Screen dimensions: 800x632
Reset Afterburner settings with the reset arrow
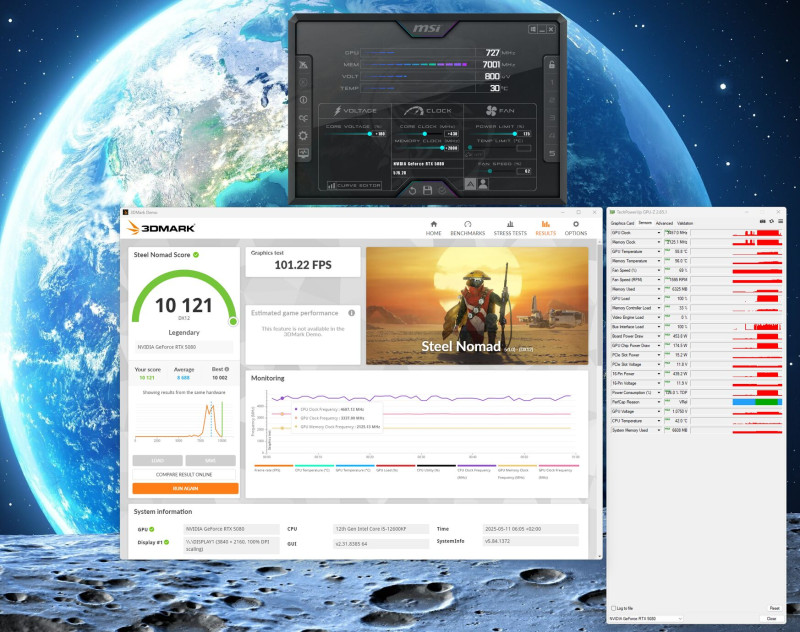point(412,191)
